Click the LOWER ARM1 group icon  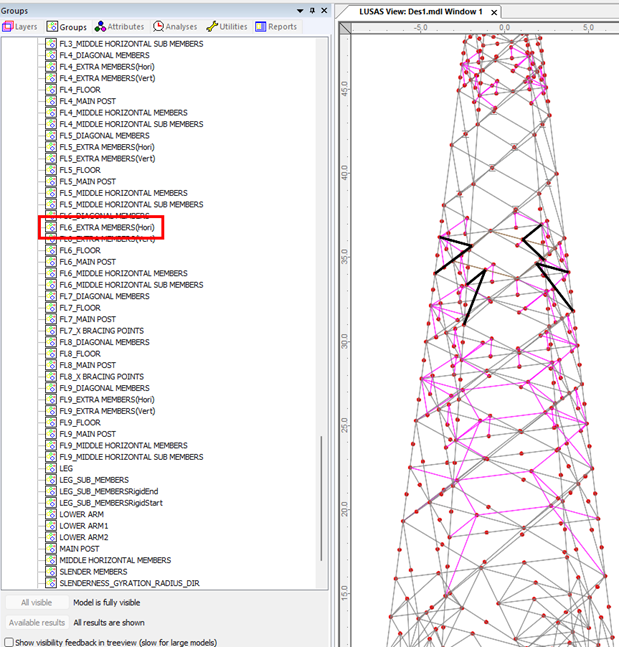tap(51, 526)
